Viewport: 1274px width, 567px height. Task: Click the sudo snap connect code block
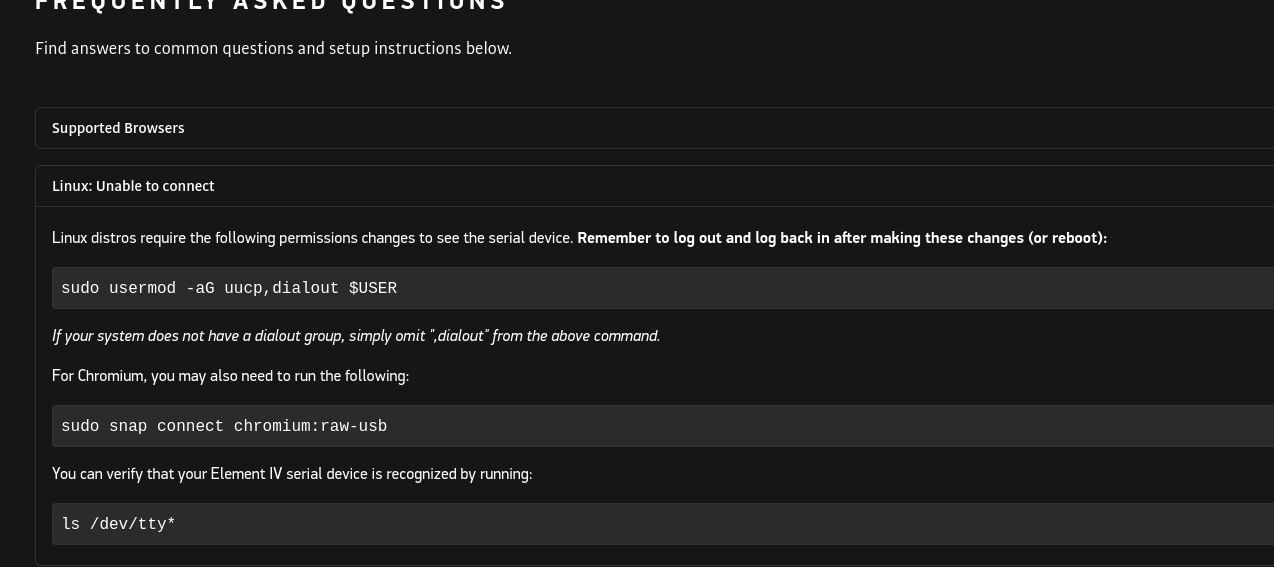(663, 426)
